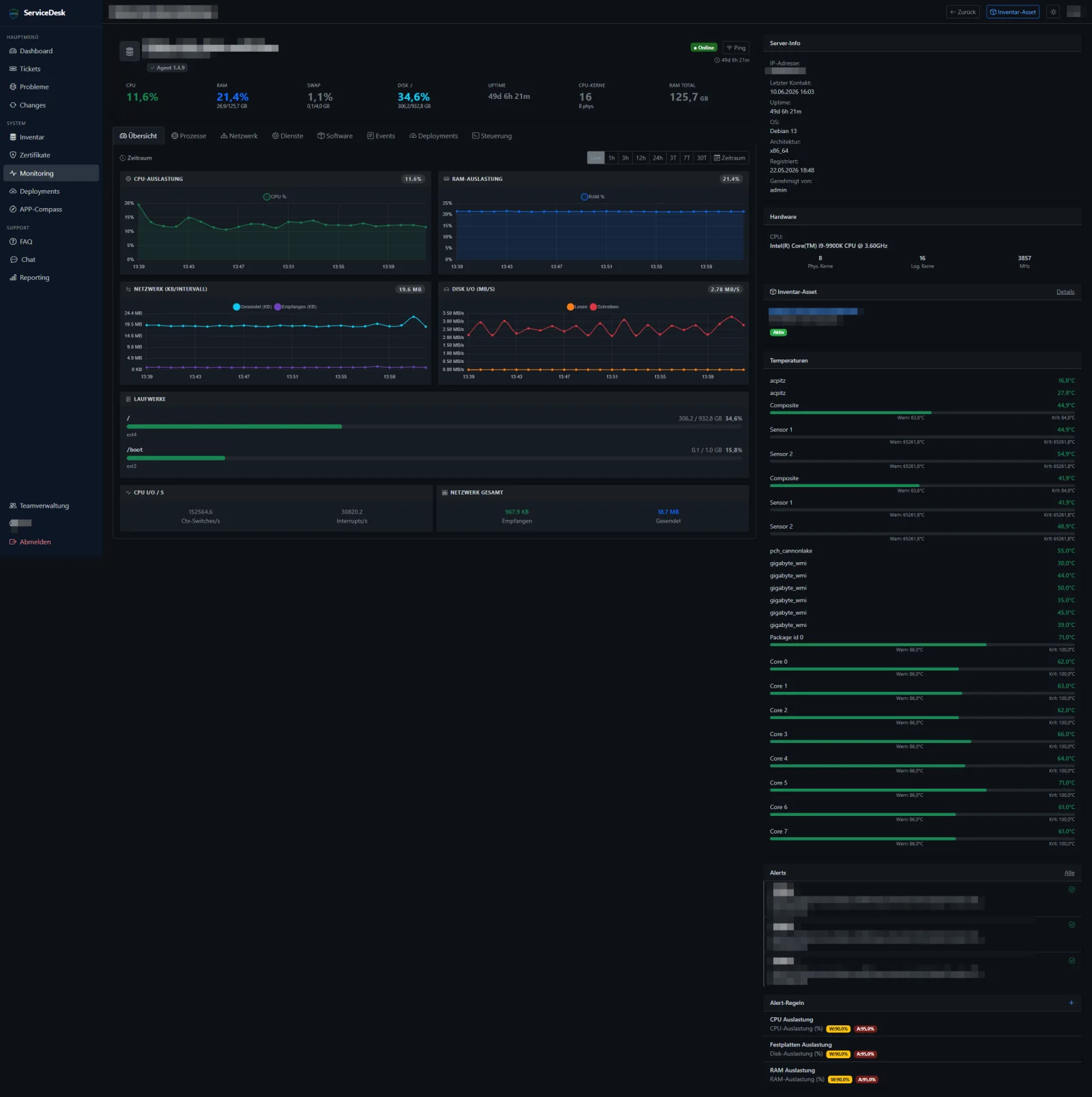Open Reporting in the sidebar
The height and width of the screenshot is (1097, 1092).
tap(51, 278)
